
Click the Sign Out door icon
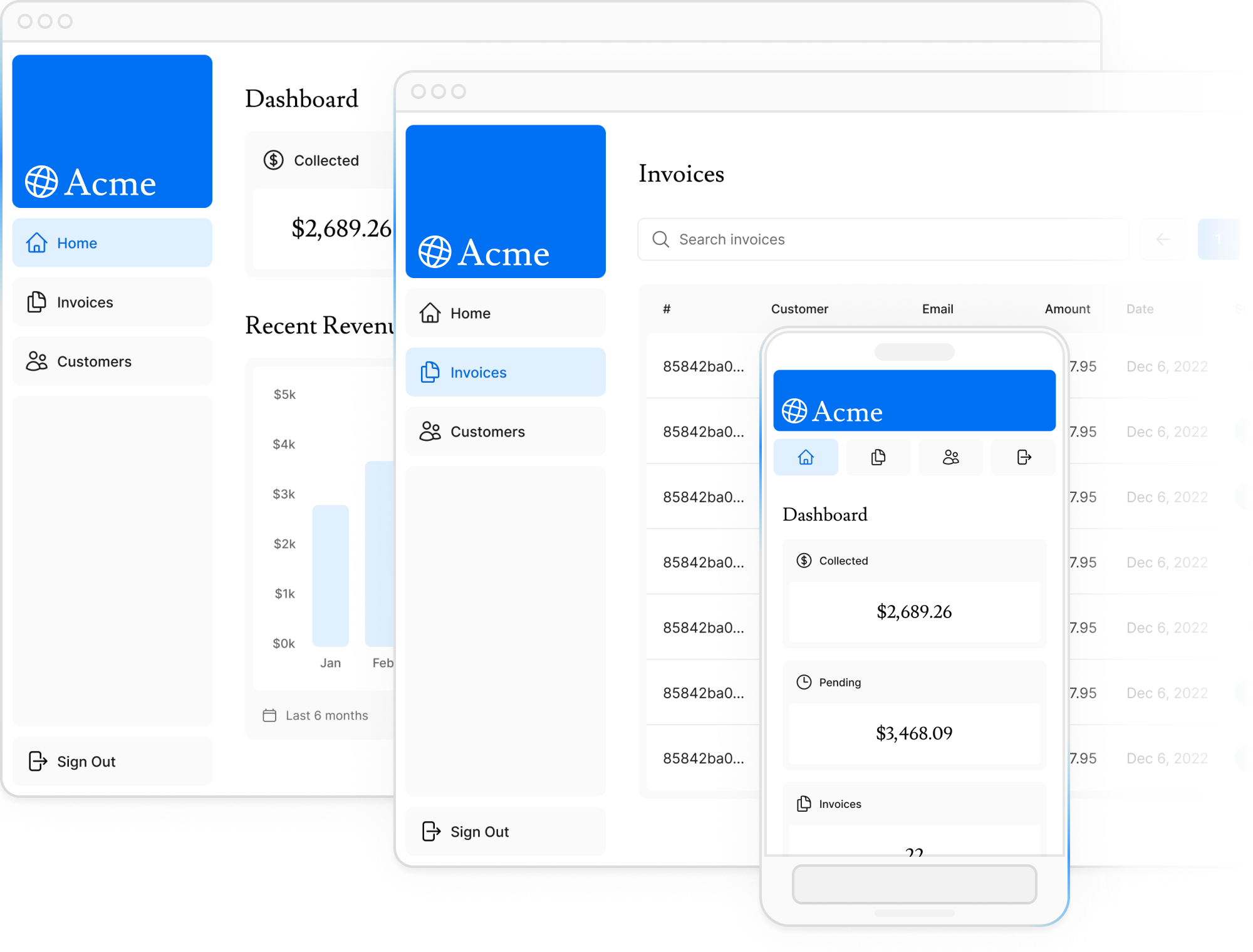pyautogui.click(x=38, y=760)
